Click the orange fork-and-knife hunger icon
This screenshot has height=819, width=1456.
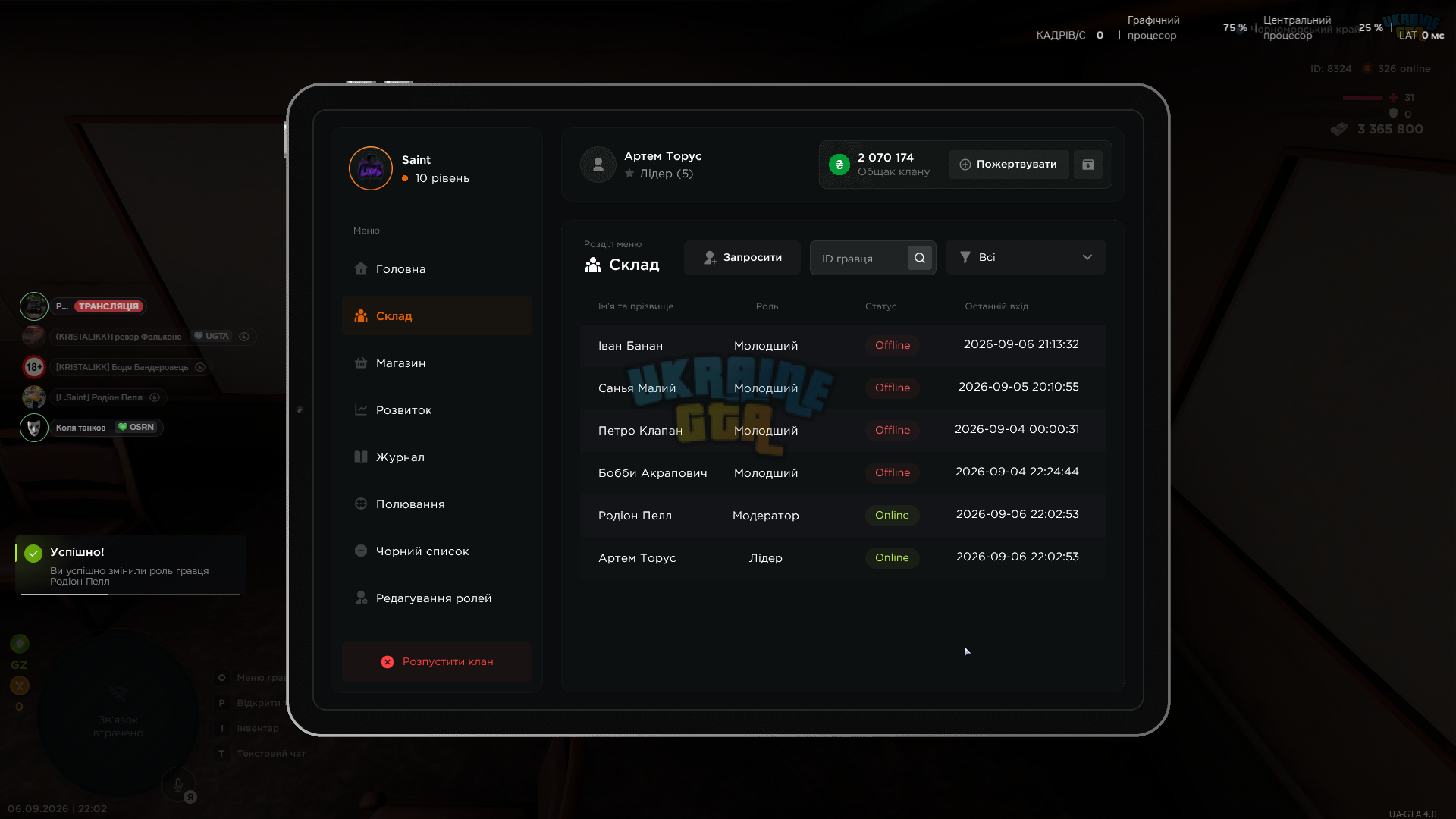pos(20,686)
